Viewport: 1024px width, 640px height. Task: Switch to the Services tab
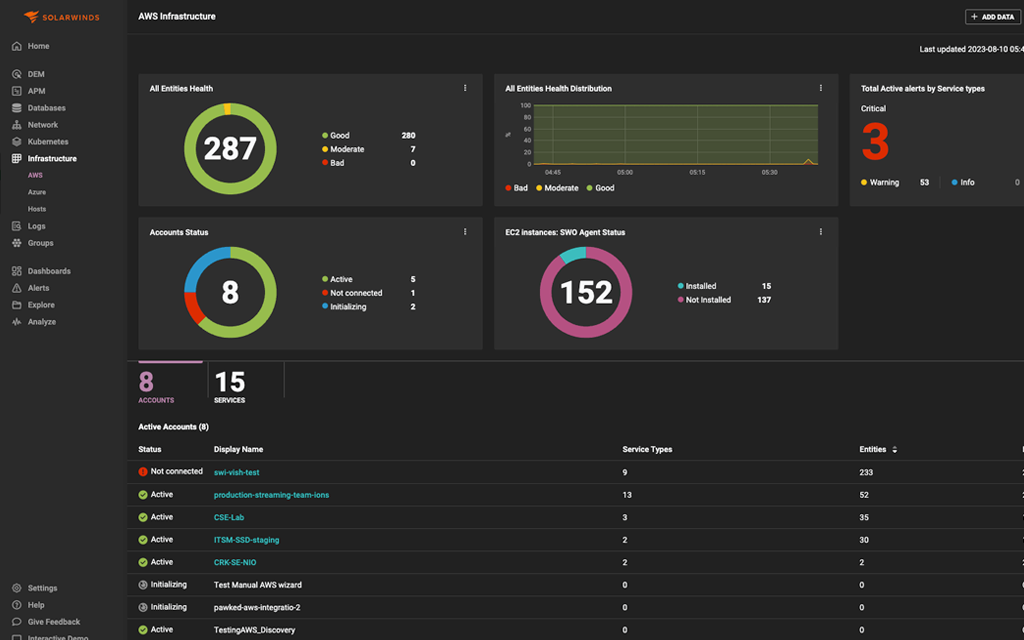coord(228,380)
